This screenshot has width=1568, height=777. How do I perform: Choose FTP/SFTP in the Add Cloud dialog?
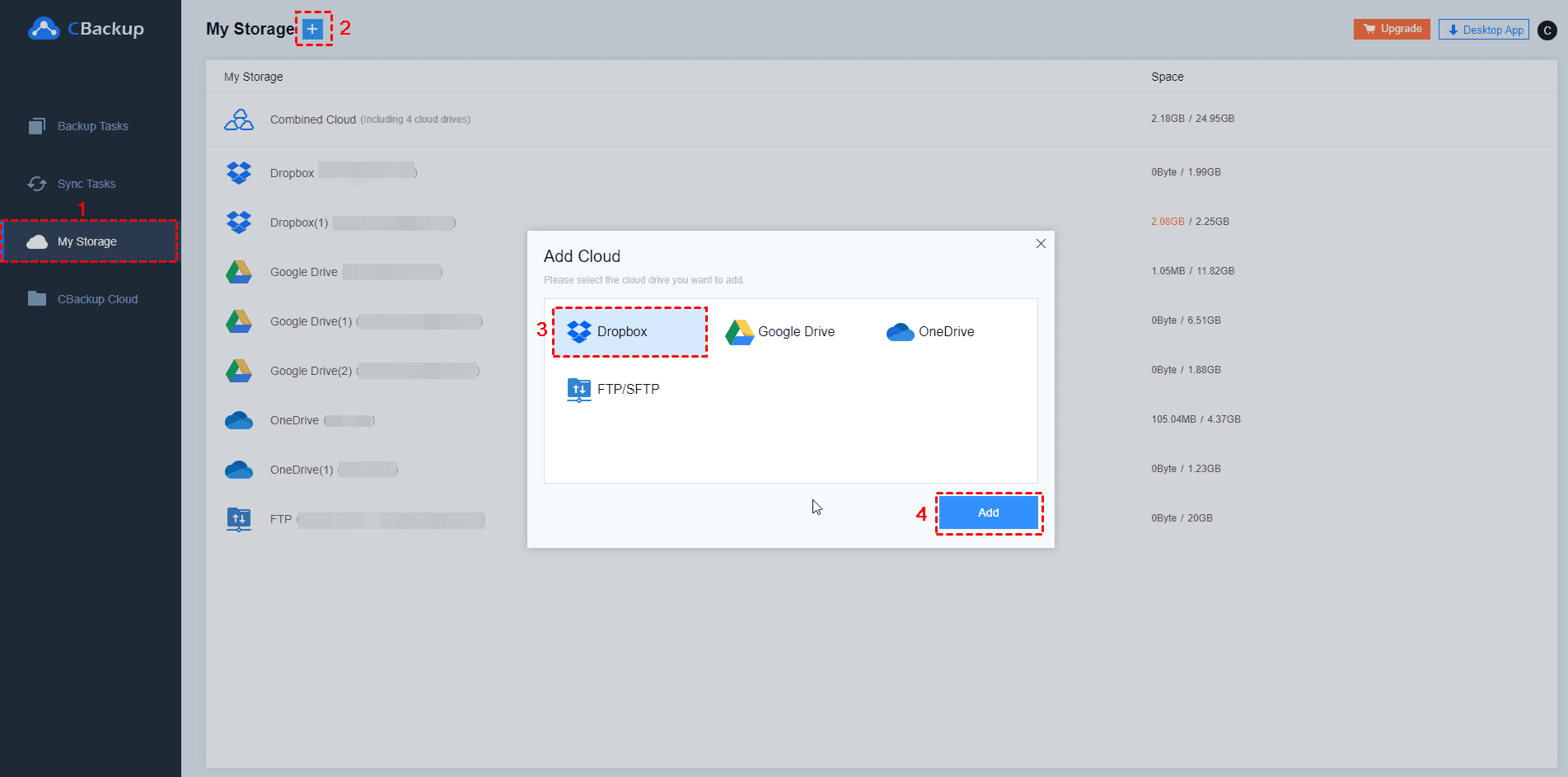(614, 389)
